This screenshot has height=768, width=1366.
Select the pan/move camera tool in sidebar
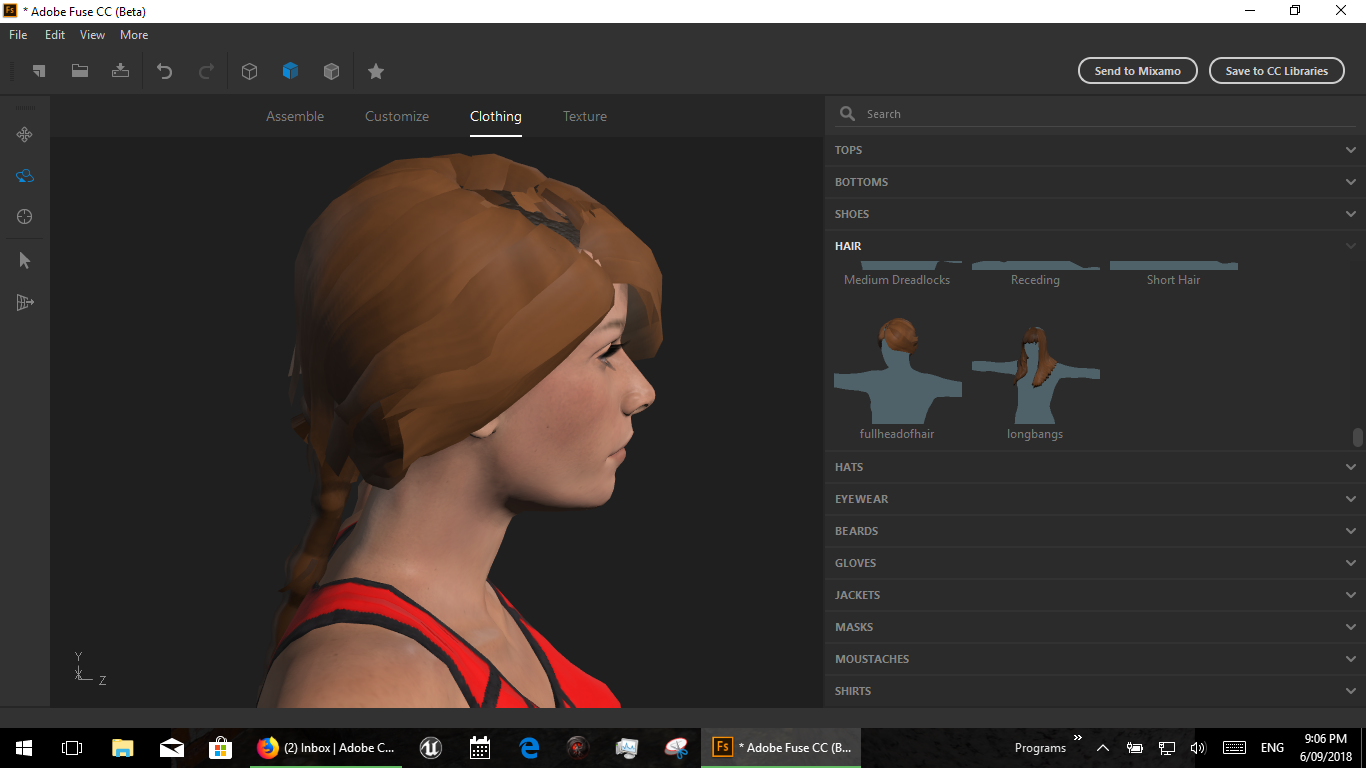click(25, 135)
